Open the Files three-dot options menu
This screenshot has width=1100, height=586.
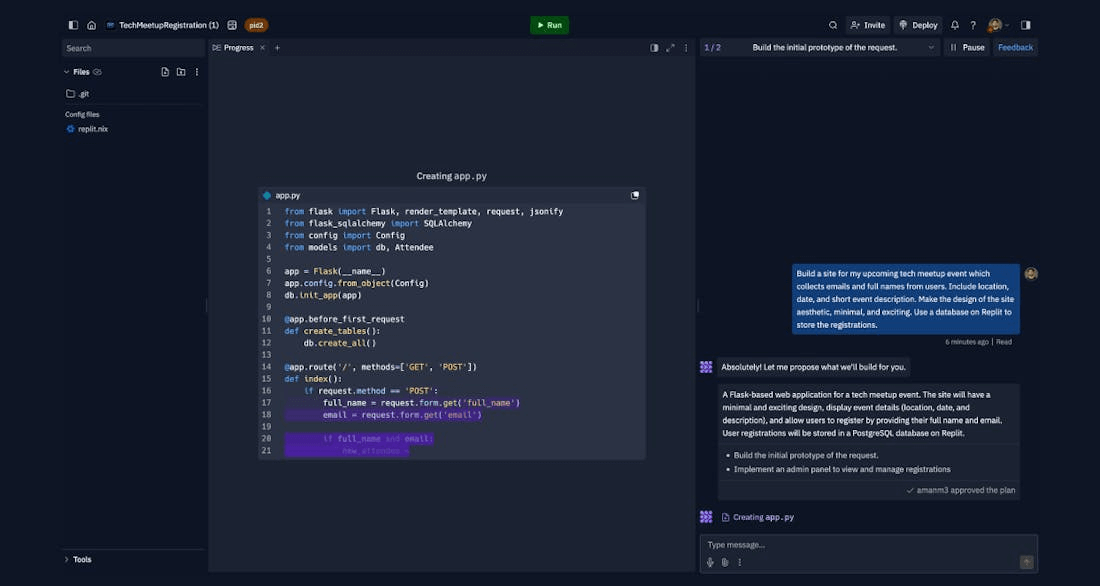(197, 72)
